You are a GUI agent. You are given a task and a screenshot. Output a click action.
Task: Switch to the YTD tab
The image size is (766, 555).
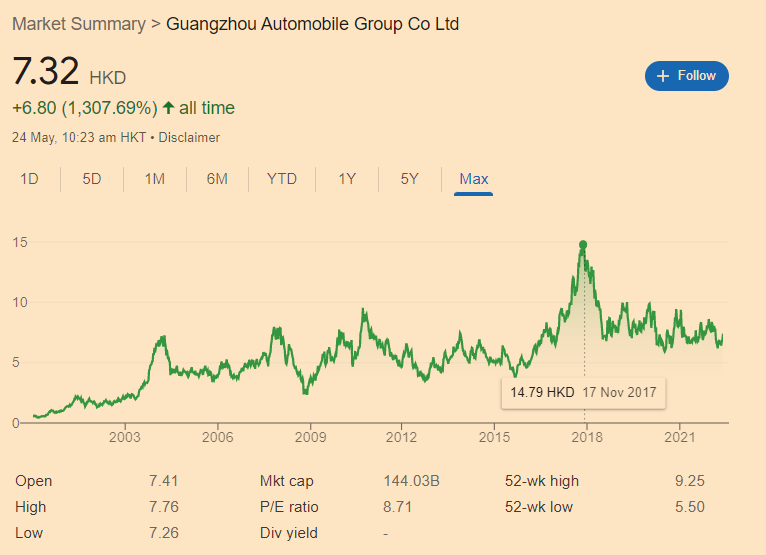[x=282, y=179]
